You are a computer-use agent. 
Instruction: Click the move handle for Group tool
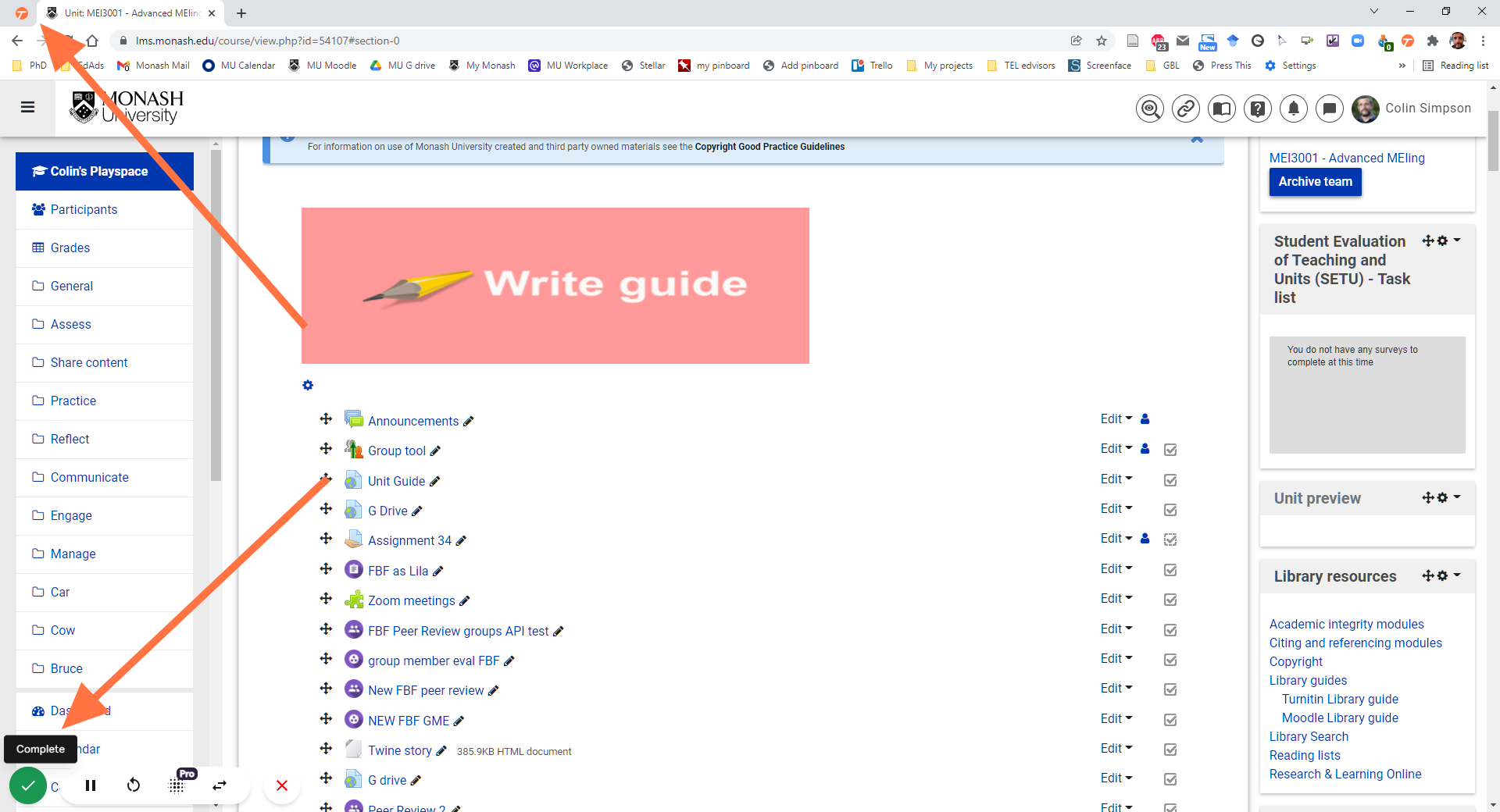[x=326, y=449]
